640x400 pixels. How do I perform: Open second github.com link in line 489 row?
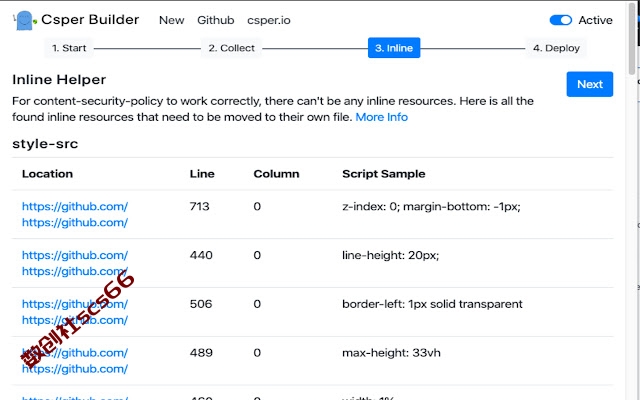click(75, 369)
